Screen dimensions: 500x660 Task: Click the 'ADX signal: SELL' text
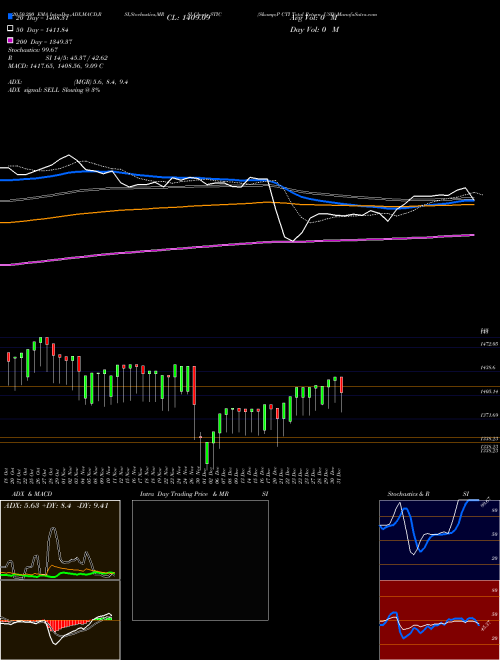coord(54,90)
